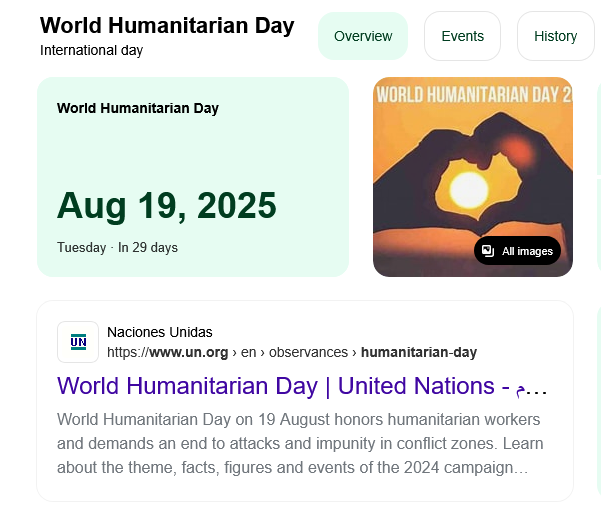Click the partially visible search result at right
Viewport: 601px width, 508px height.
598,400
